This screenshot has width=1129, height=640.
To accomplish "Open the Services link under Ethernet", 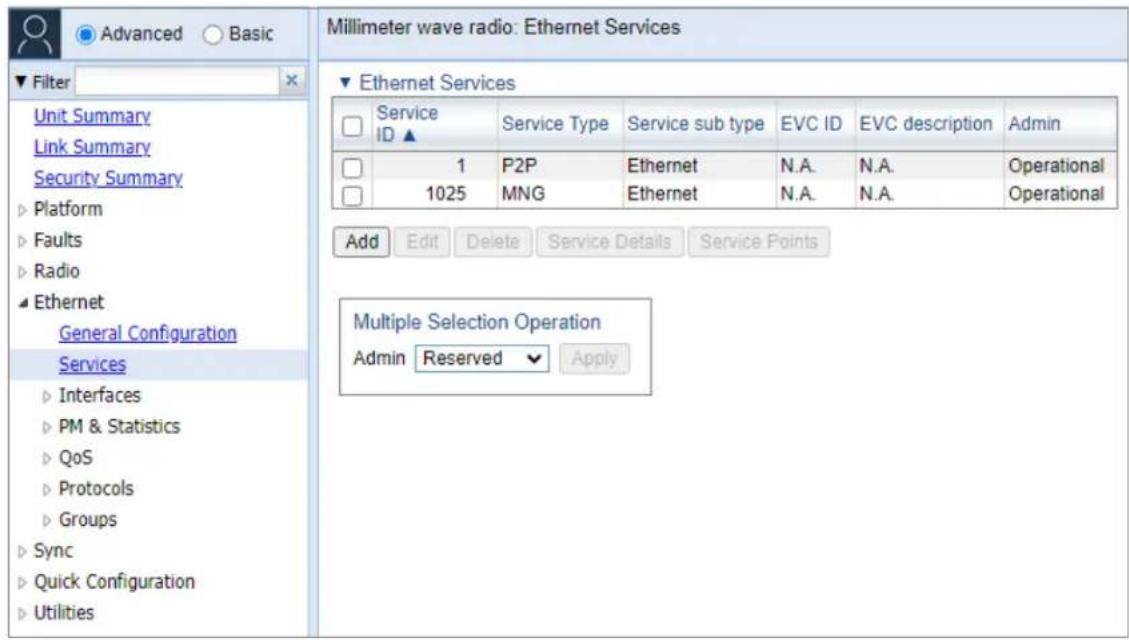I will pos(92,364).
